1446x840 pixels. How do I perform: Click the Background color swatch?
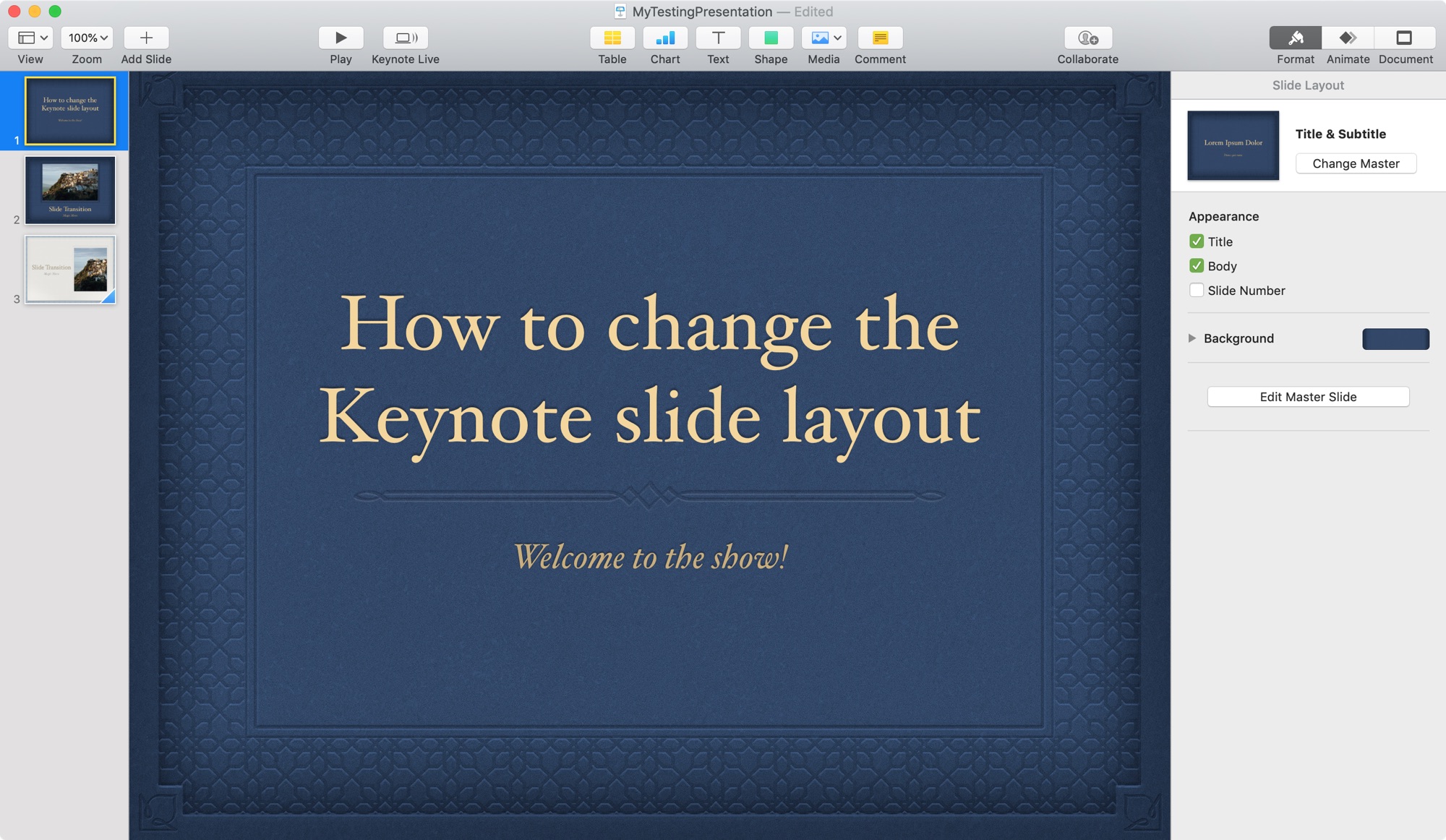tap(1395, 338)
